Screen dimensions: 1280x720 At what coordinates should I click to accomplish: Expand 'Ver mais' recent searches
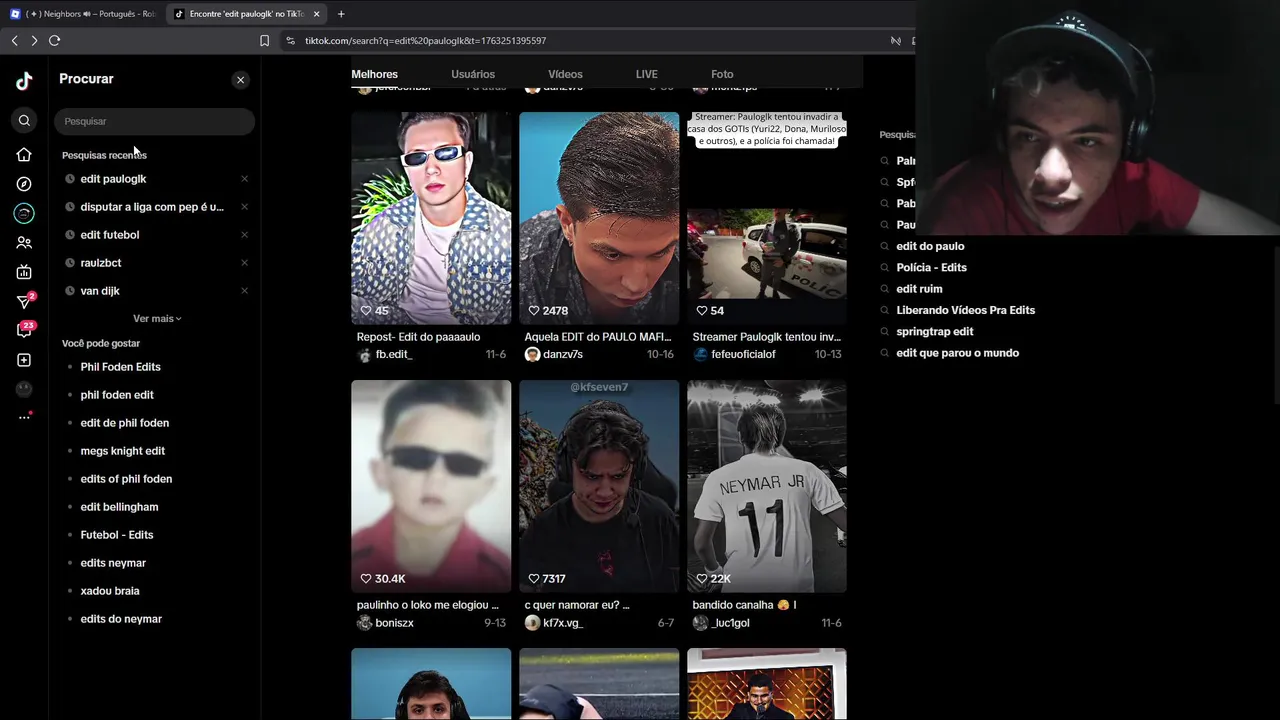157,319
